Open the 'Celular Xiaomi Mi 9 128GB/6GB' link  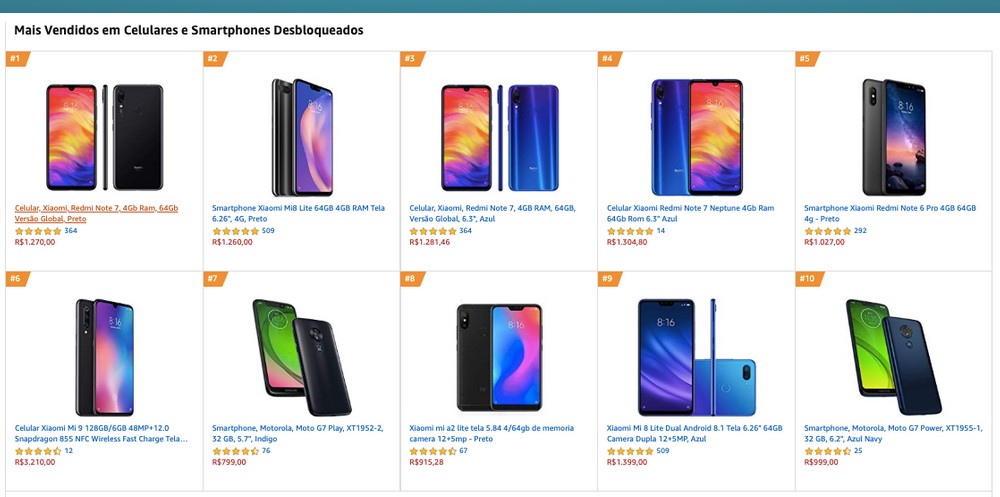pos(100,433)
